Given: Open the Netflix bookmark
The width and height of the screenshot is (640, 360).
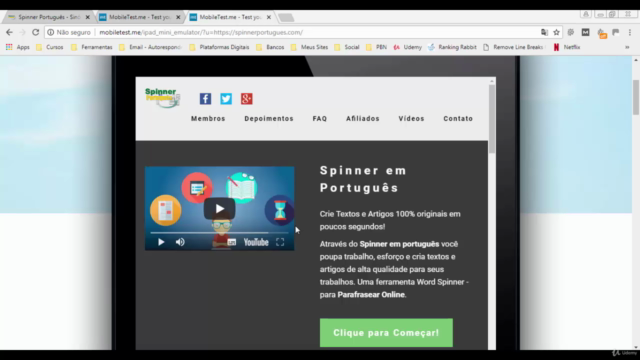Looking at the screenshot, I should (567, 47).
